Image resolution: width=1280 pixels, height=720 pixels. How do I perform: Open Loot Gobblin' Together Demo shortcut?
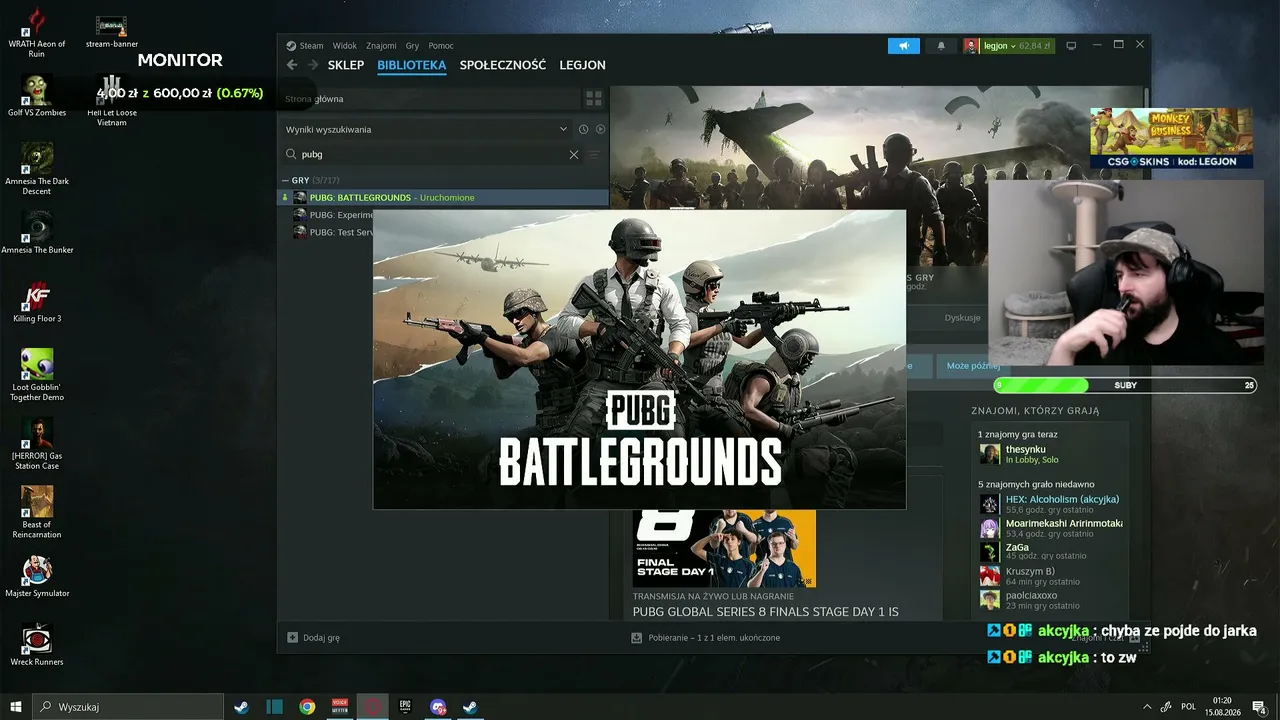click(x=37, y=375)
